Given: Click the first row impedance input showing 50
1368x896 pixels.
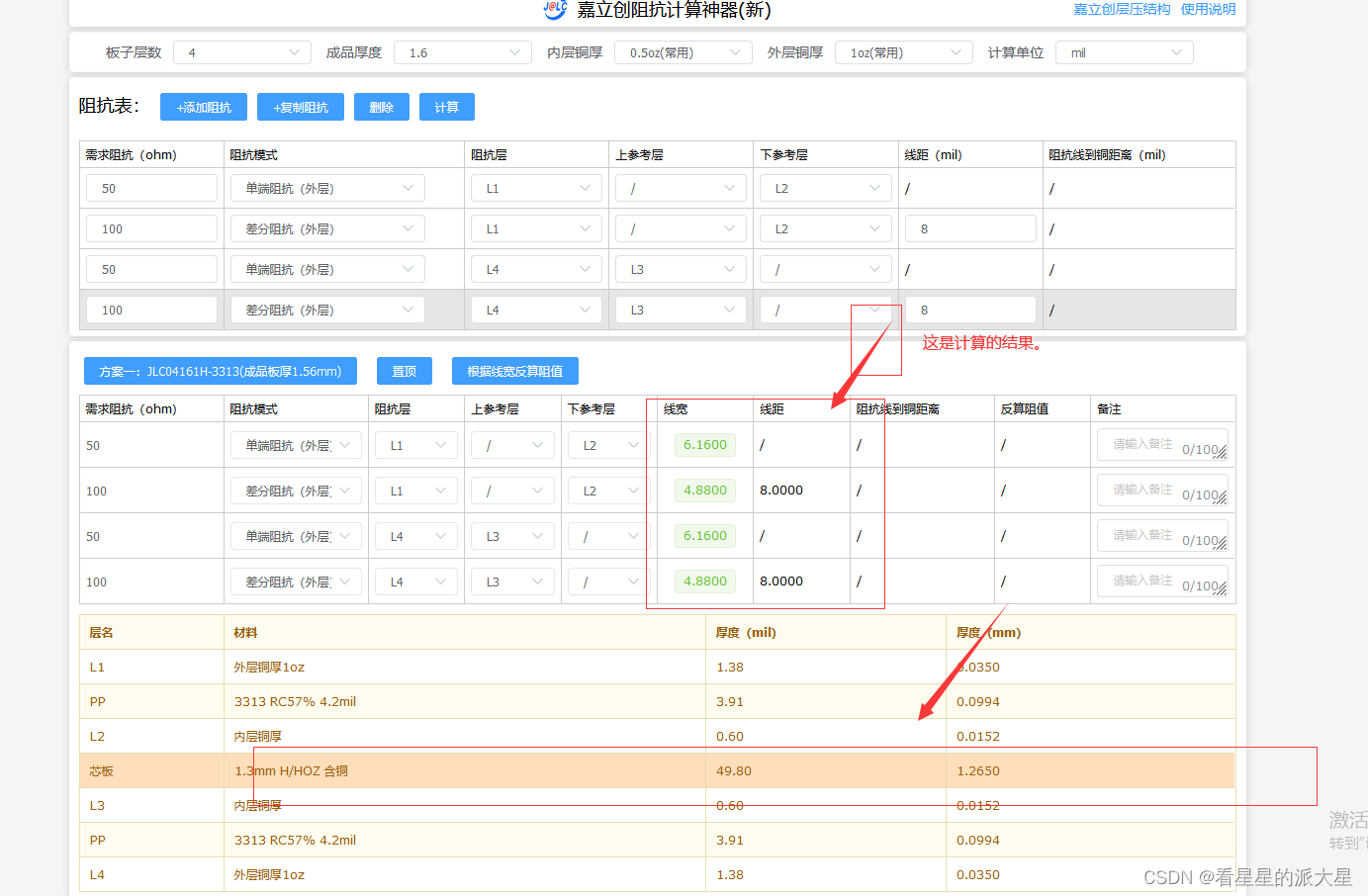Looking at the screenshot, I should point(152,188).
